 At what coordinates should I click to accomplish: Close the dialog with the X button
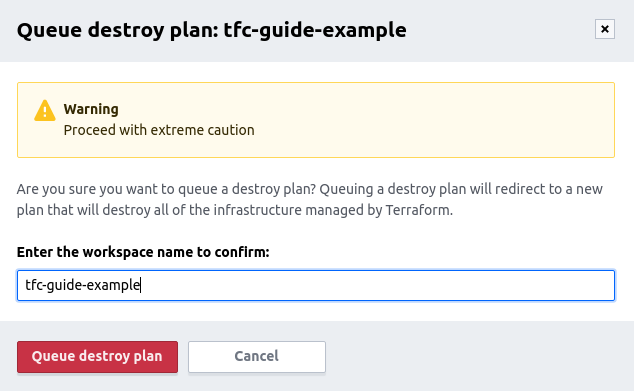pos(604,29)
